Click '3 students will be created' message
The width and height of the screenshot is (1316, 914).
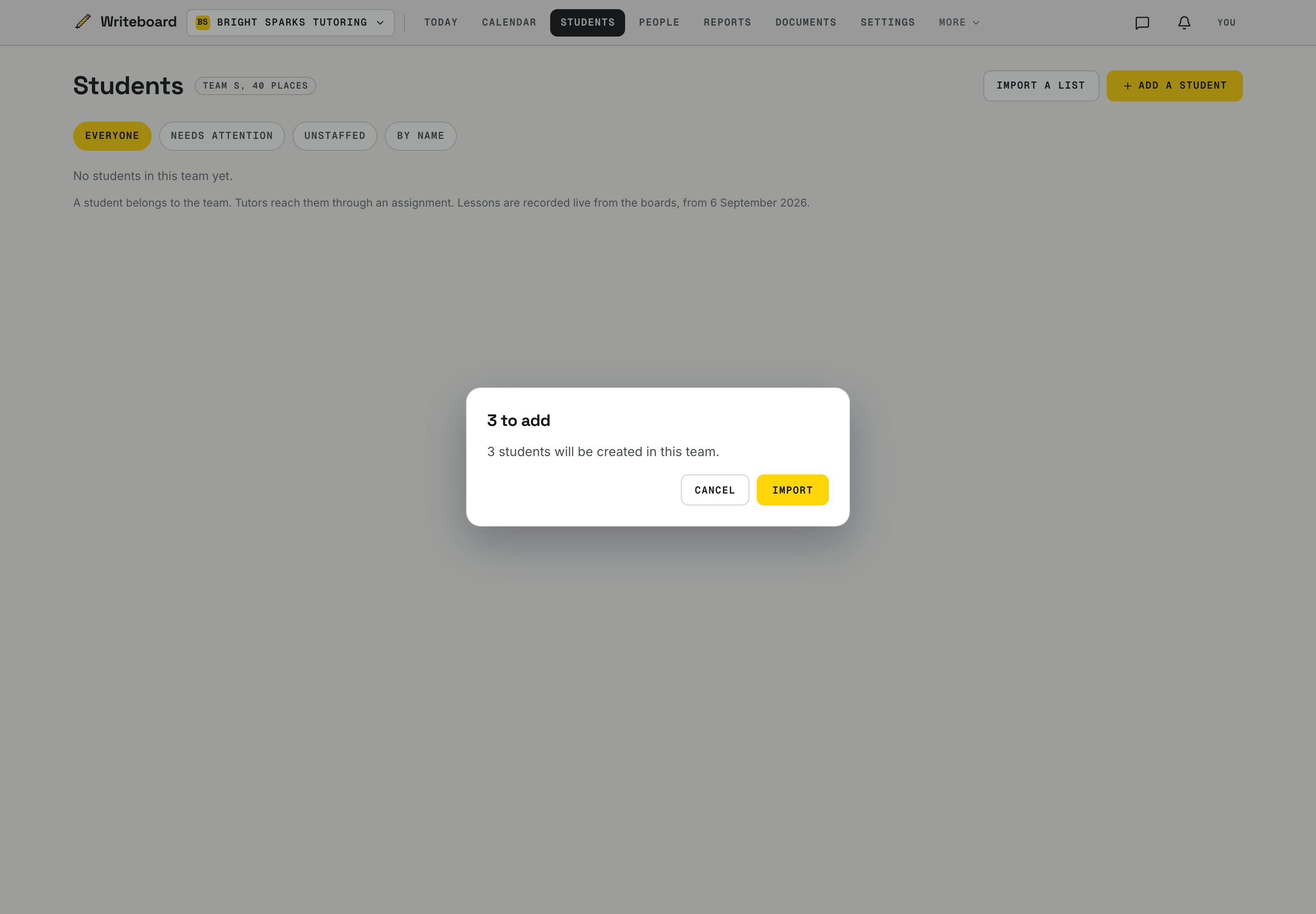pos(602,451)
